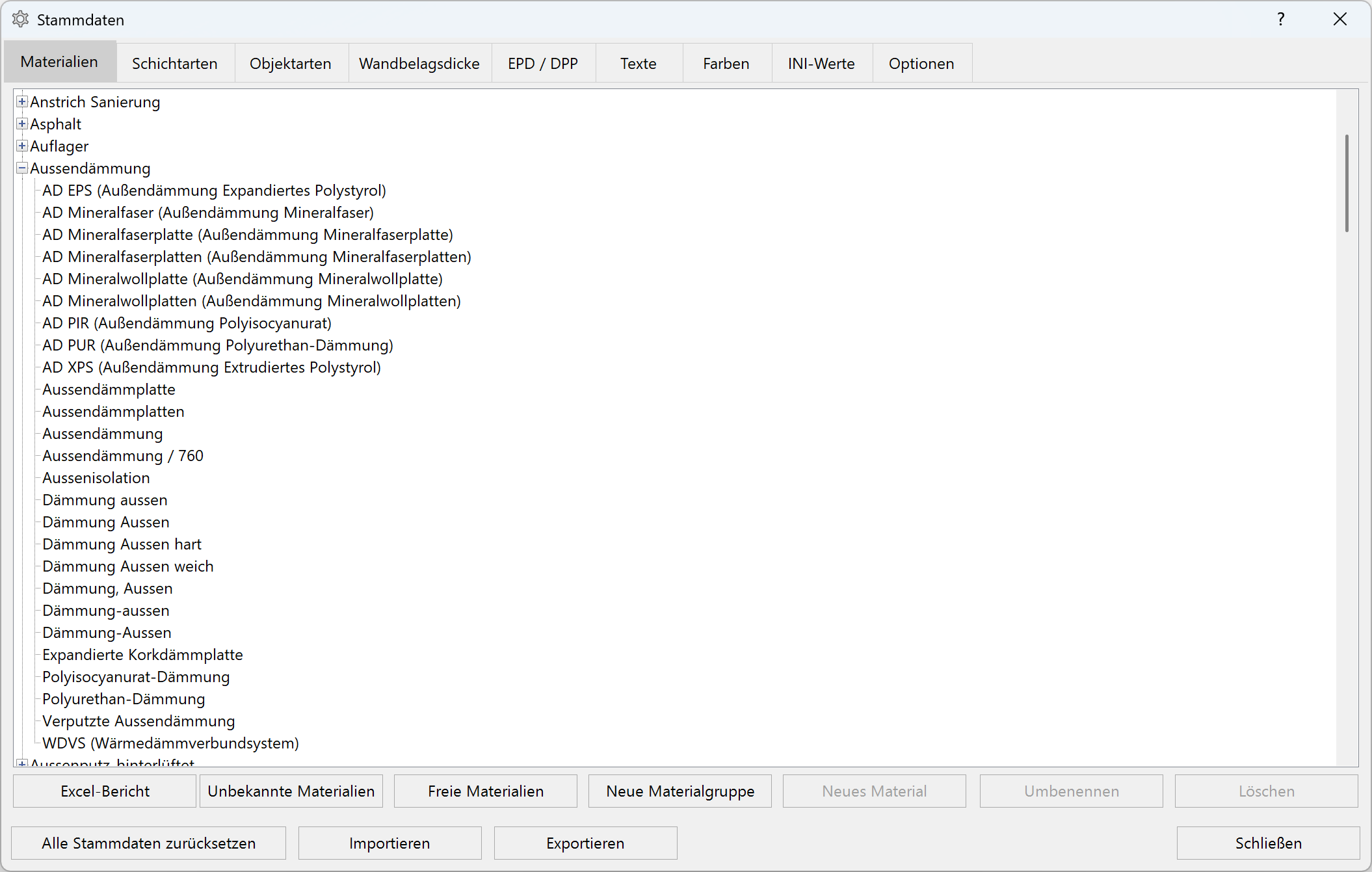The width and height of the screenshot is (1372, 872).
Task: Select Dämmung-aussen lowercase hyphen entry
Action: point(106,611)
